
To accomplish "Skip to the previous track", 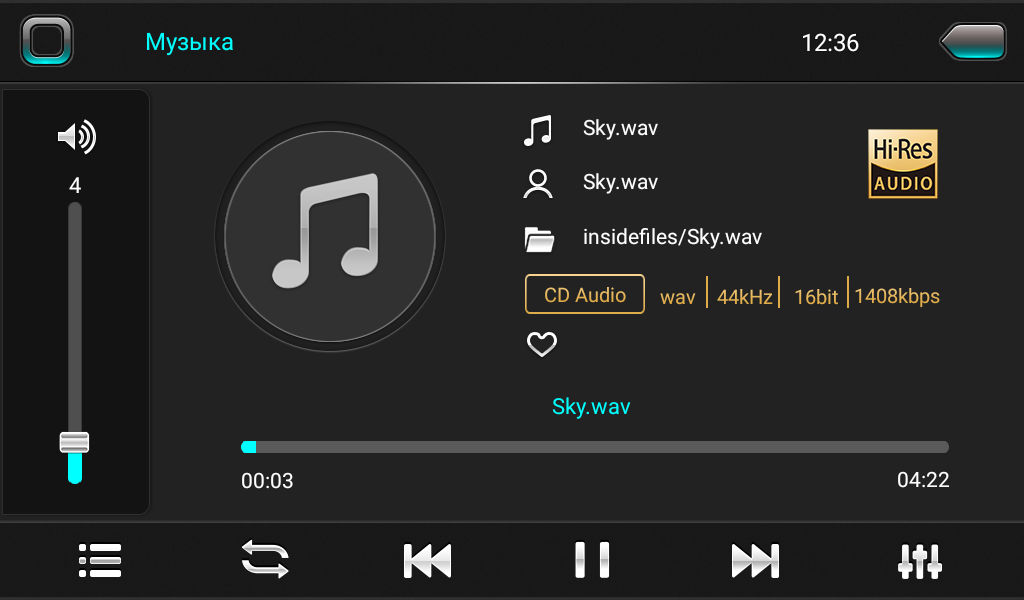I will [427, 561].
